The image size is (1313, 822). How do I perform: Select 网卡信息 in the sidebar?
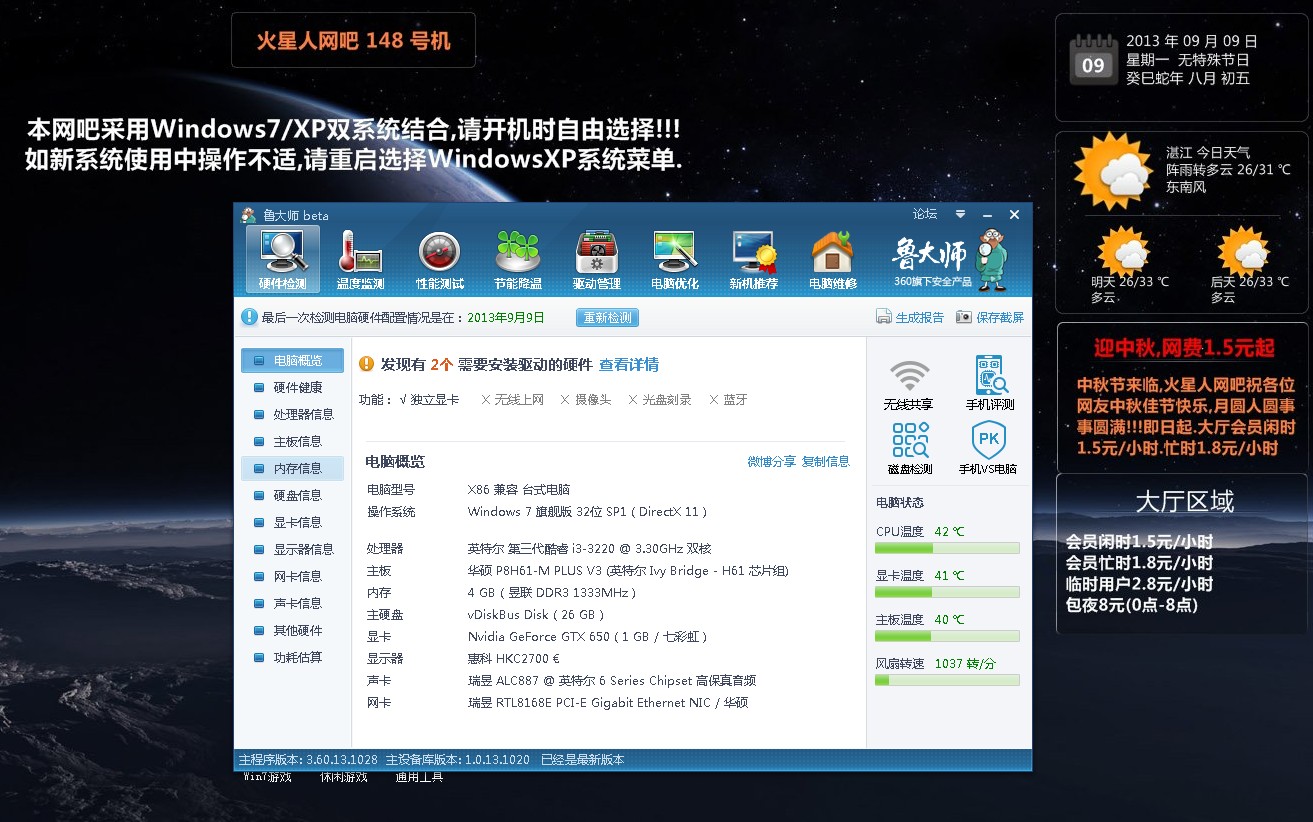point(292,576)
